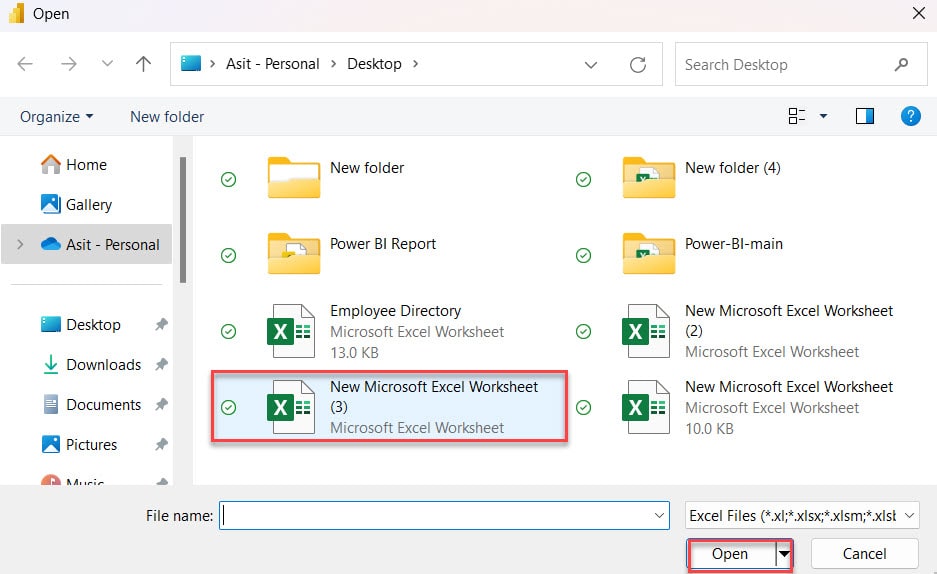The width and height of the screenshot is (937, 574).
Task: Click sync status check beside Employee Directory
Action: pyautogui.click(x=228, y=331)
